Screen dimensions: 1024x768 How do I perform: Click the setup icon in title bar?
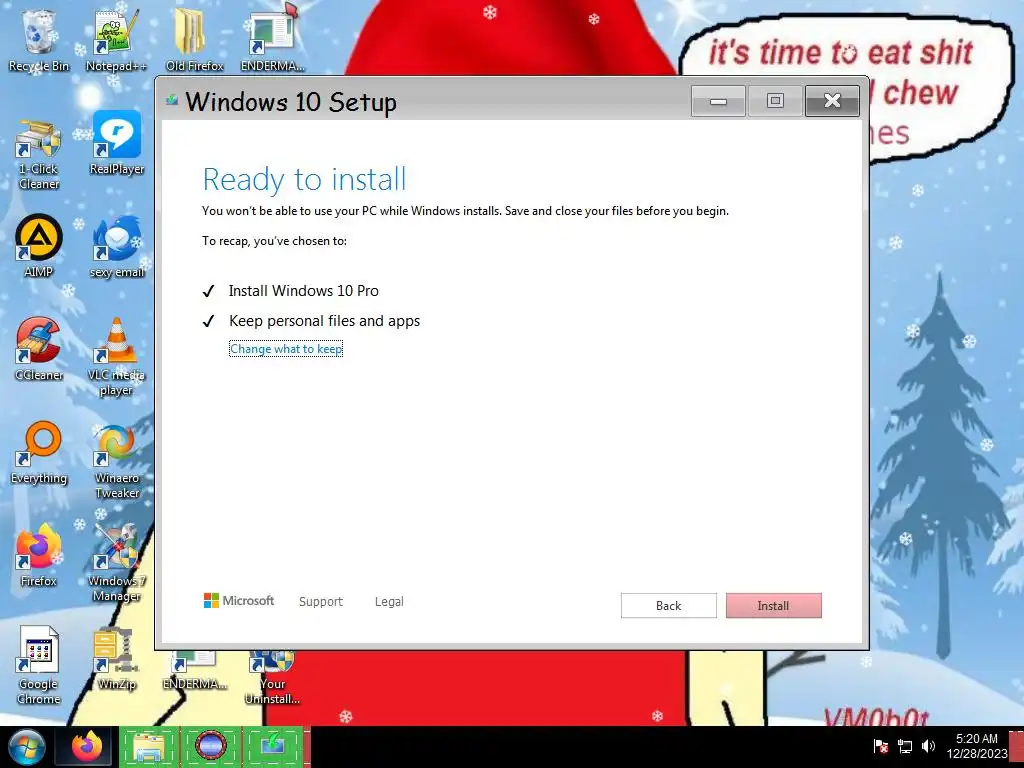click(172, 100)
